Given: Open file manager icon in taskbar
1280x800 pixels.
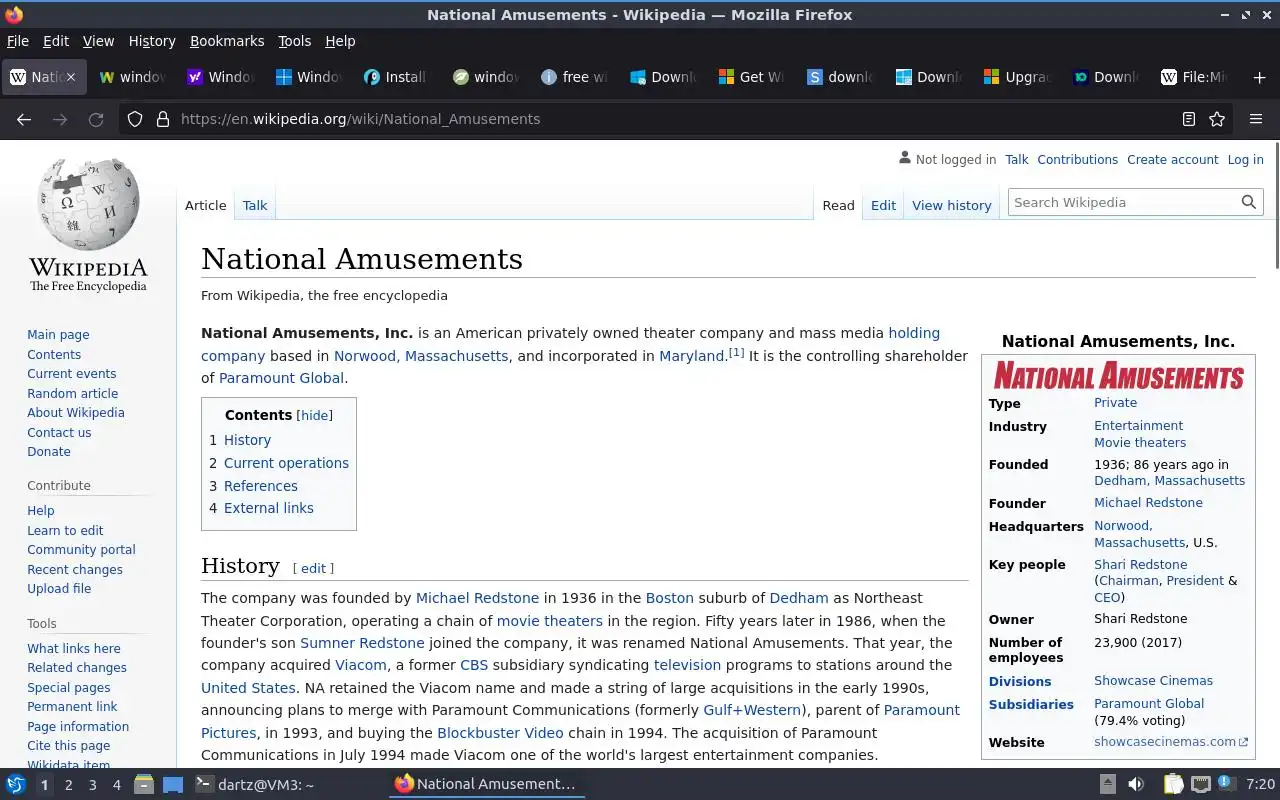Looking at the screenshot, I should pos(143,784).
